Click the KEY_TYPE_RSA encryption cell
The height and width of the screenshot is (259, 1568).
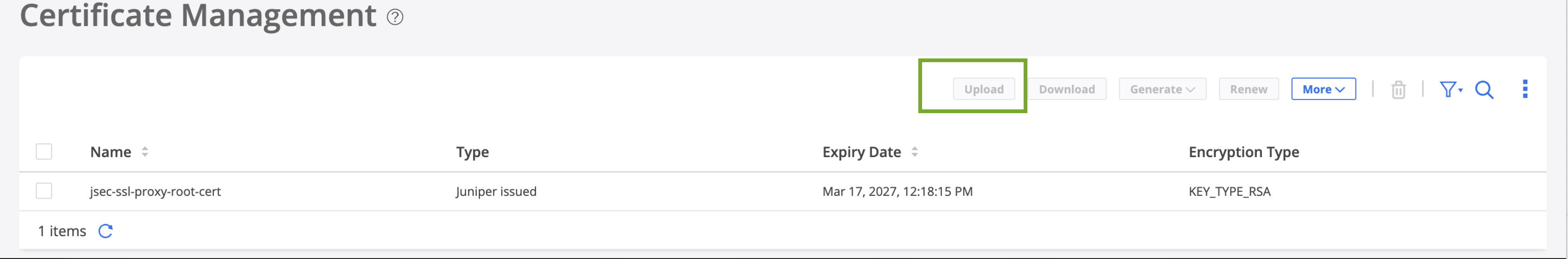click(x=1230, y=192)
